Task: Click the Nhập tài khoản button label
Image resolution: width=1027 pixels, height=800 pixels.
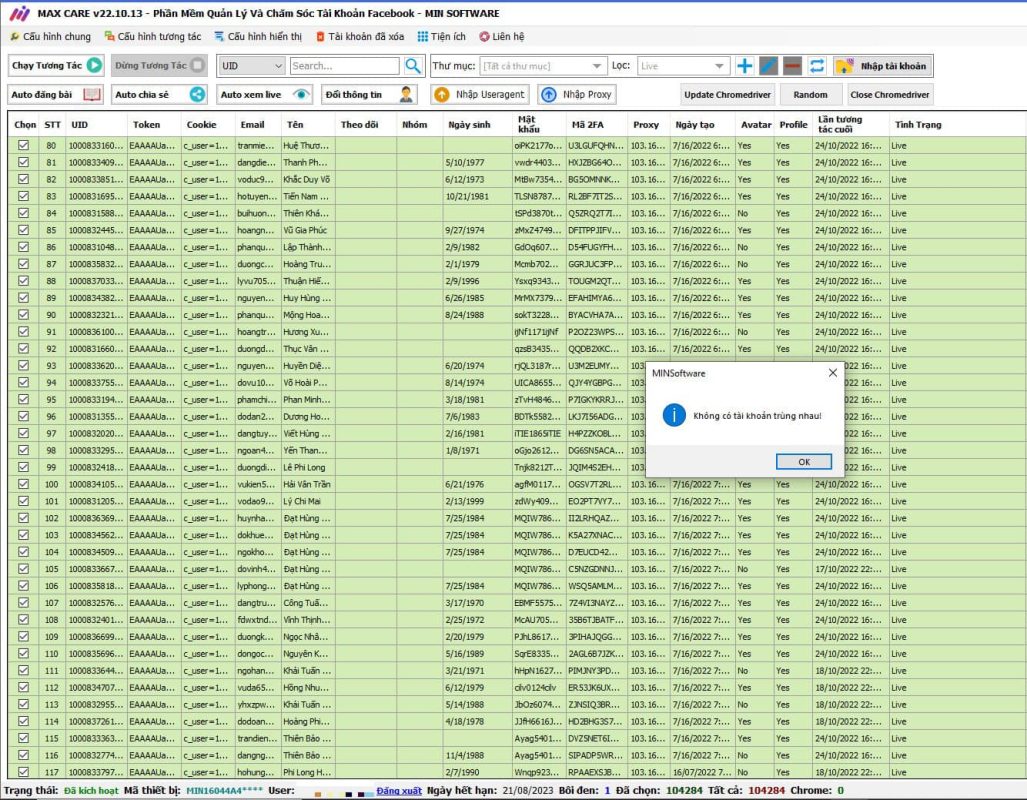Action: click(893, 66)
